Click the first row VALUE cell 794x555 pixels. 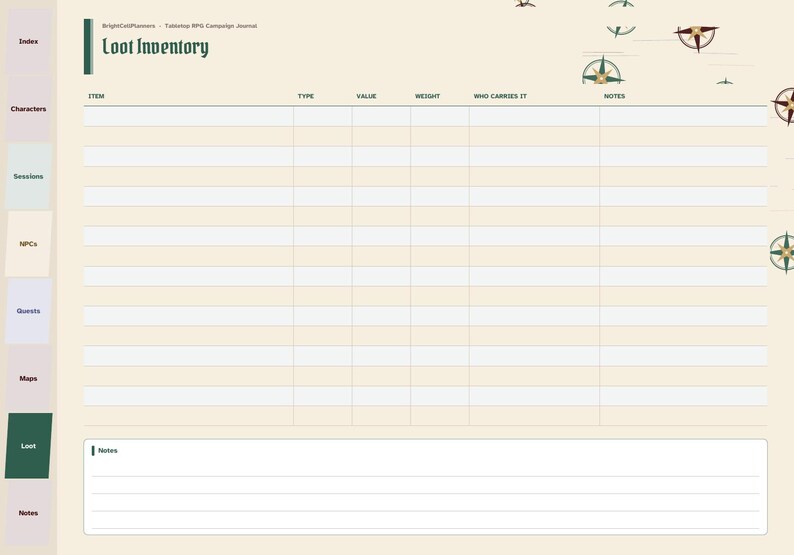[x=381, y=116]
